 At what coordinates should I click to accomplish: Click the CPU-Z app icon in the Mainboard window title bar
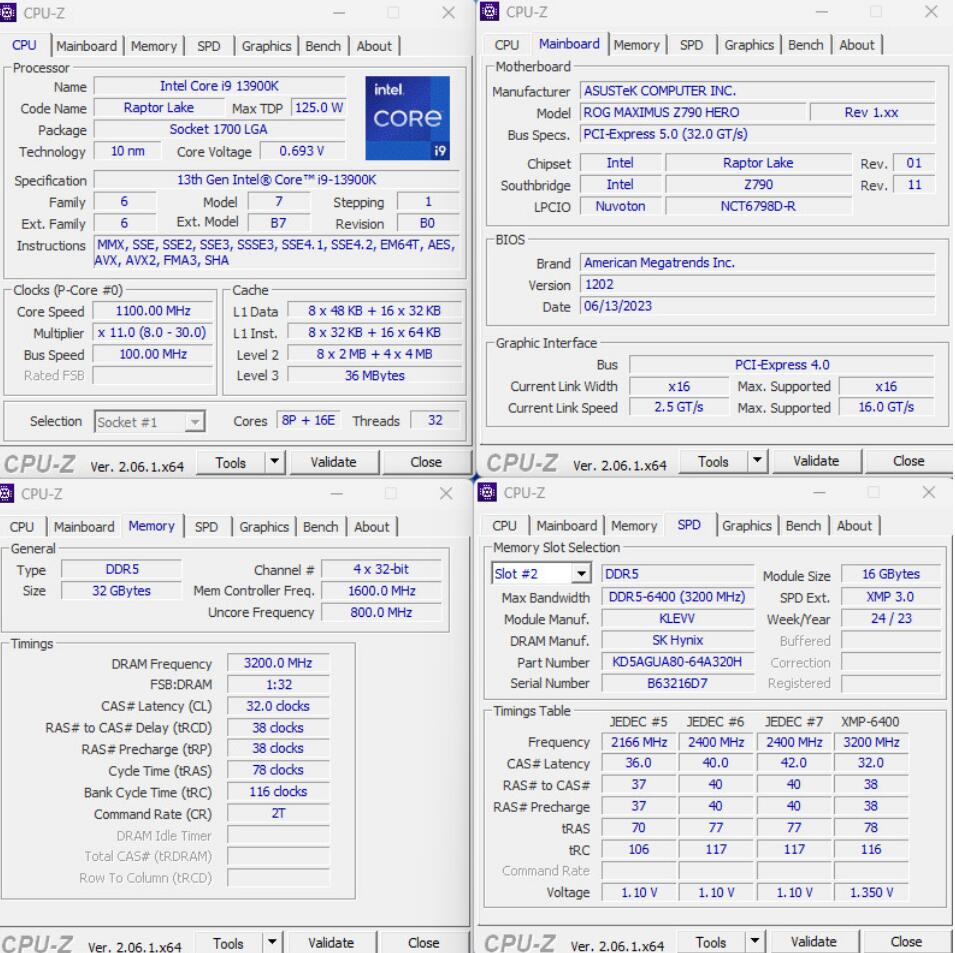pos(489,12)
